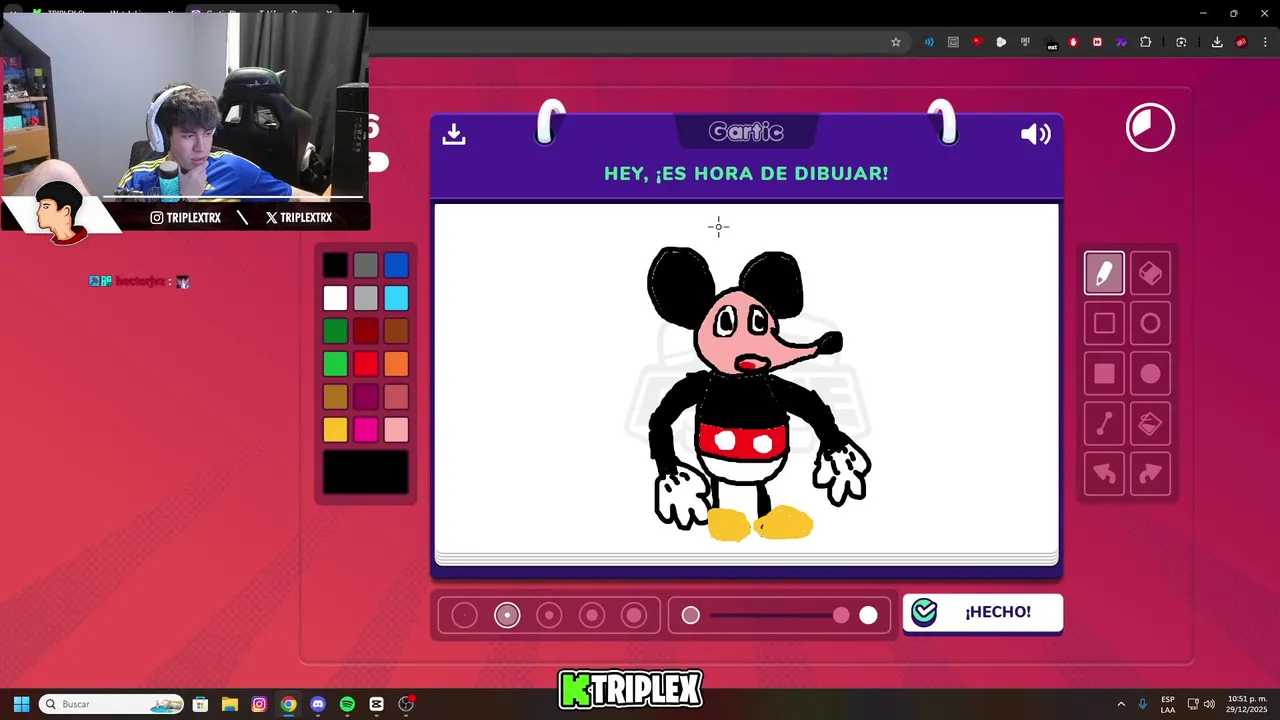The image size is (1280, 720).
Task: Open CapCut from the taskbar
Action: coord(376,704)
